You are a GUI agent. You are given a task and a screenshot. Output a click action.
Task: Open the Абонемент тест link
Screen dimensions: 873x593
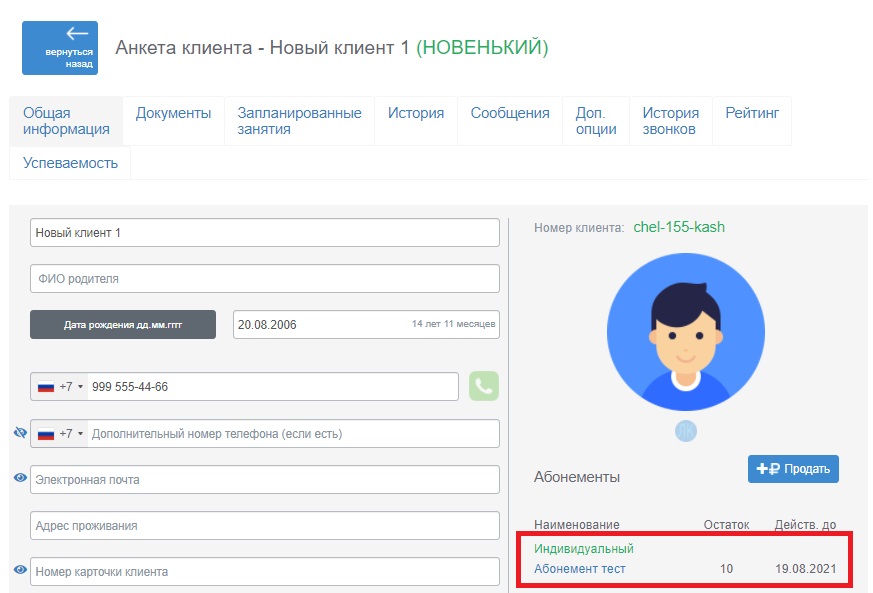tap(580, 569)
